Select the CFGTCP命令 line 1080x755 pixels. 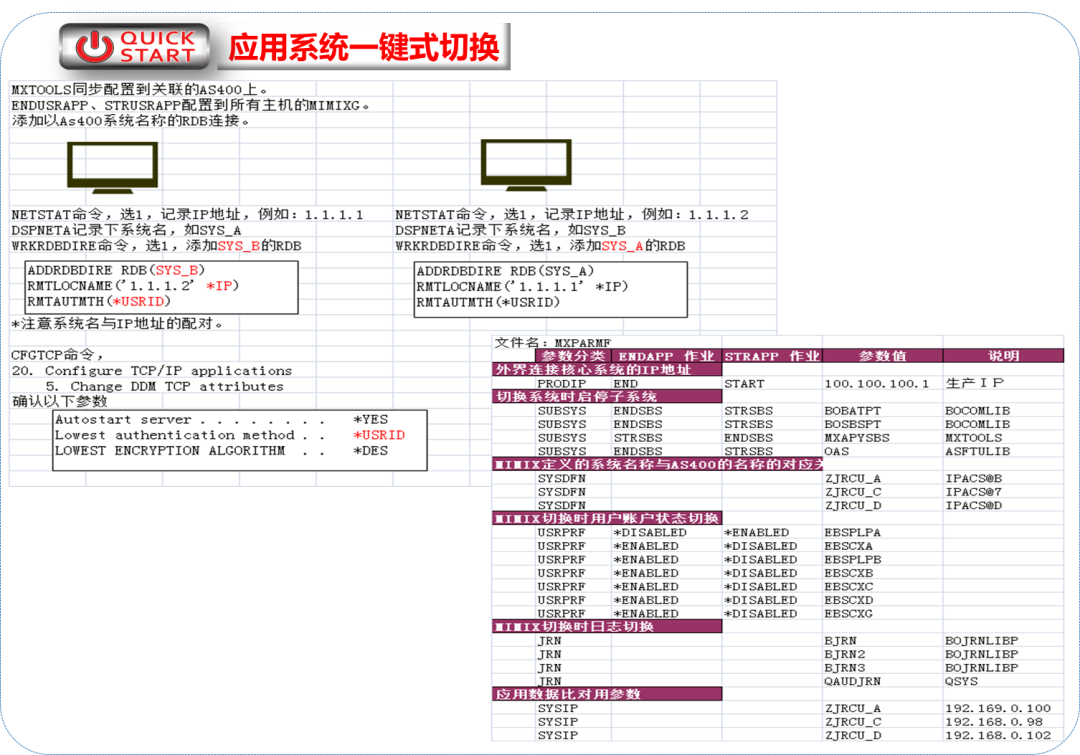[58, 355]
